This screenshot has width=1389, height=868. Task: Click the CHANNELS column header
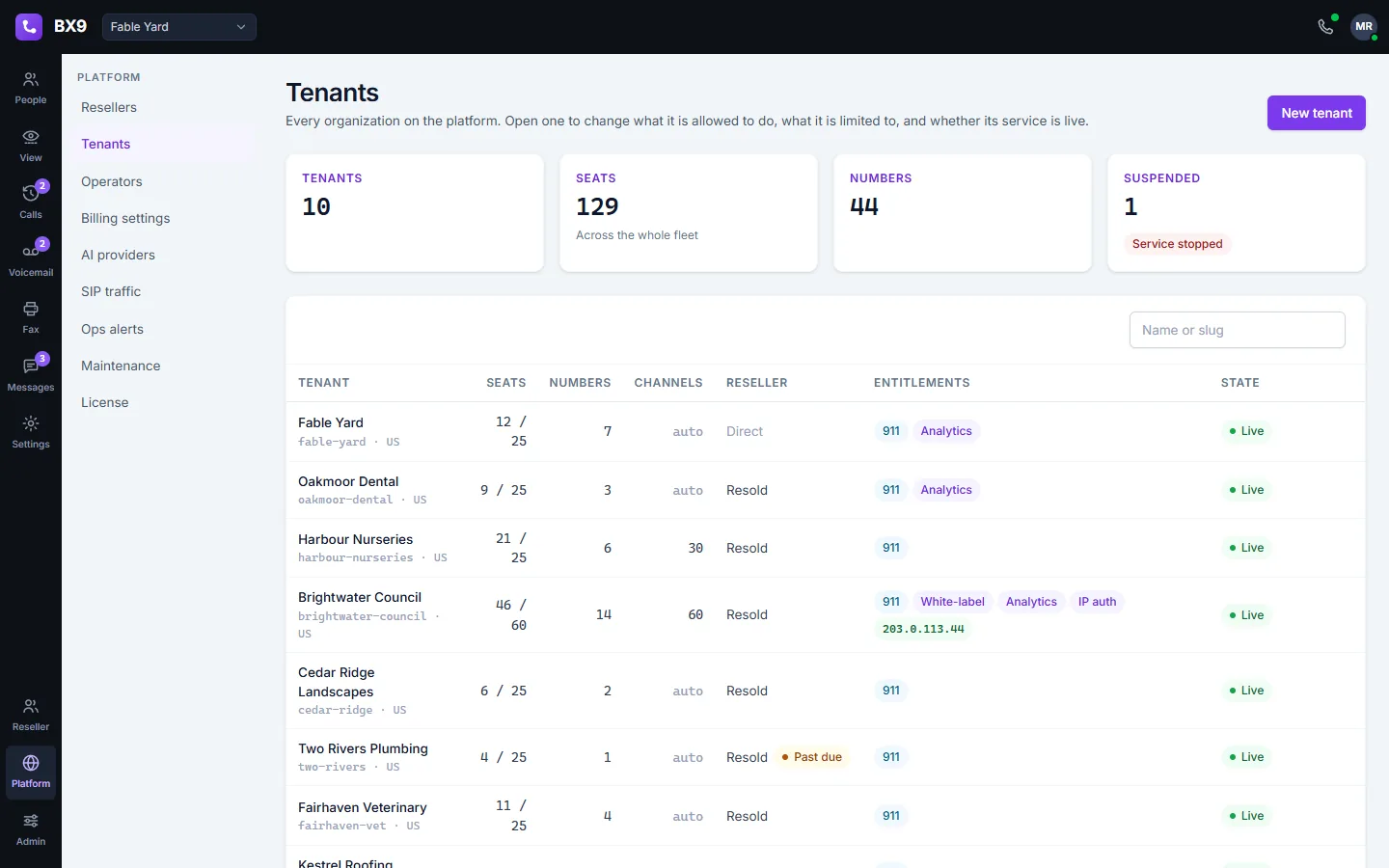click(x=668, y=383)
